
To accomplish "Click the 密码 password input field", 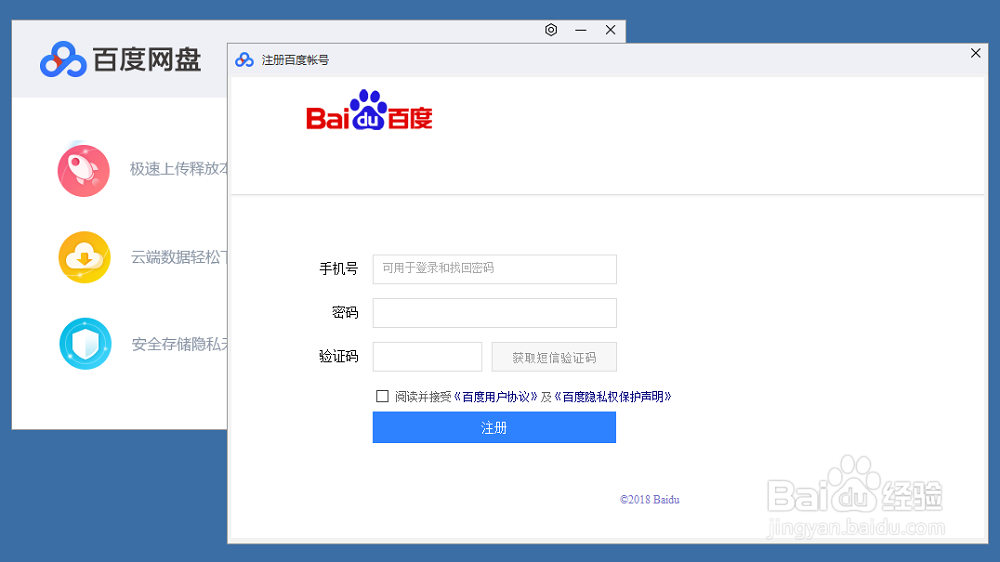I will pos(494,313).
